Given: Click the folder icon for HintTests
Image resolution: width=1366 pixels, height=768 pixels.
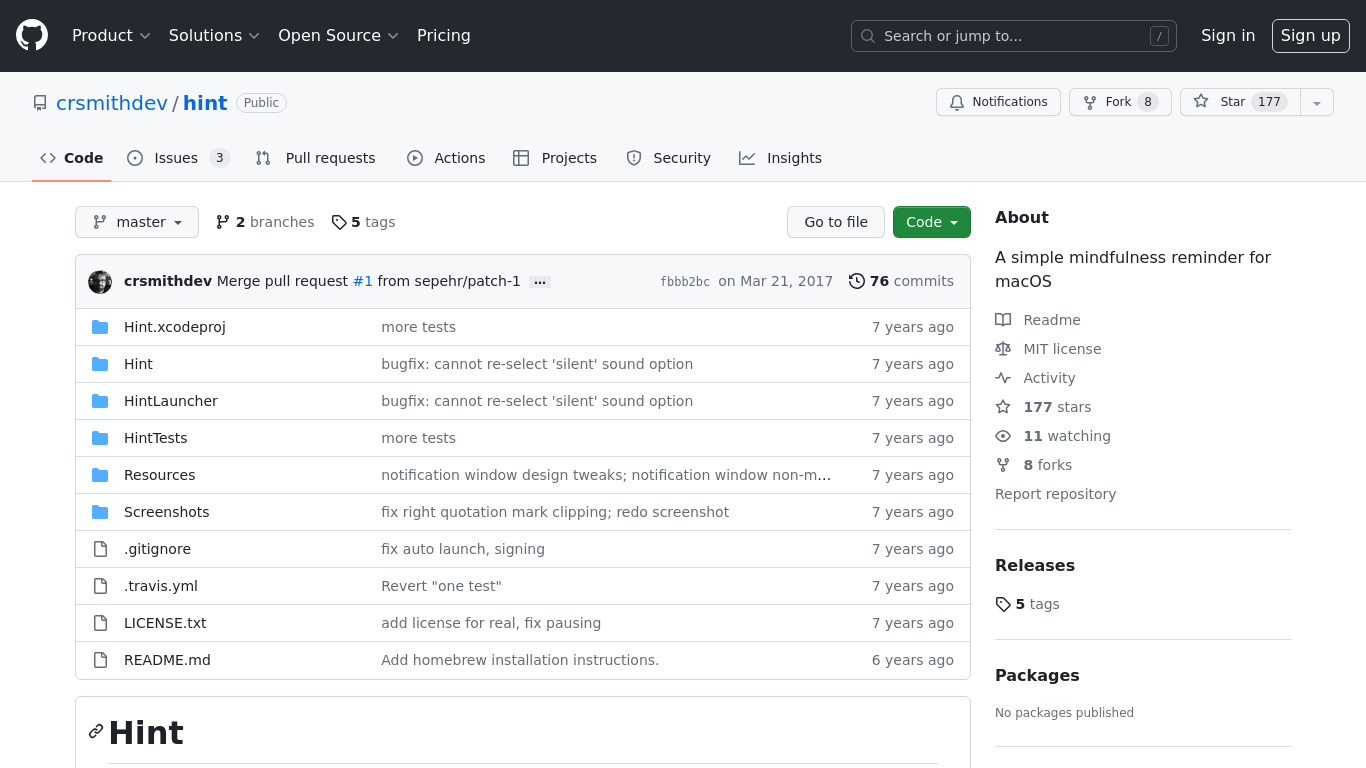Looking at the screenshot, I should [x=100, y=438].
